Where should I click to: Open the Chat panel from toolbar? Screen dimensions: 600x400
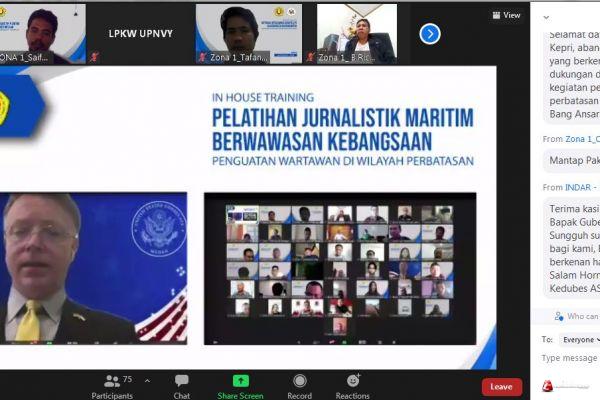(x=182, y=385)
